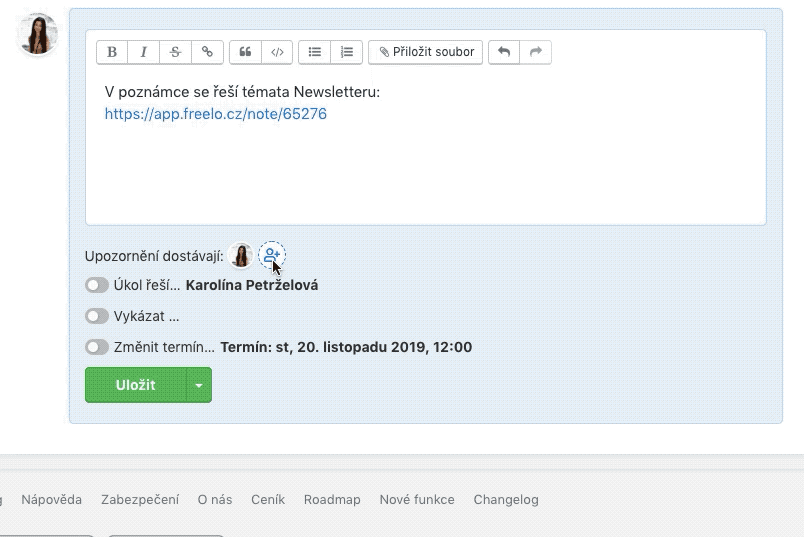Screen dimensions: 804x537
Task: Insert a code block
Action: click(277, 52)
